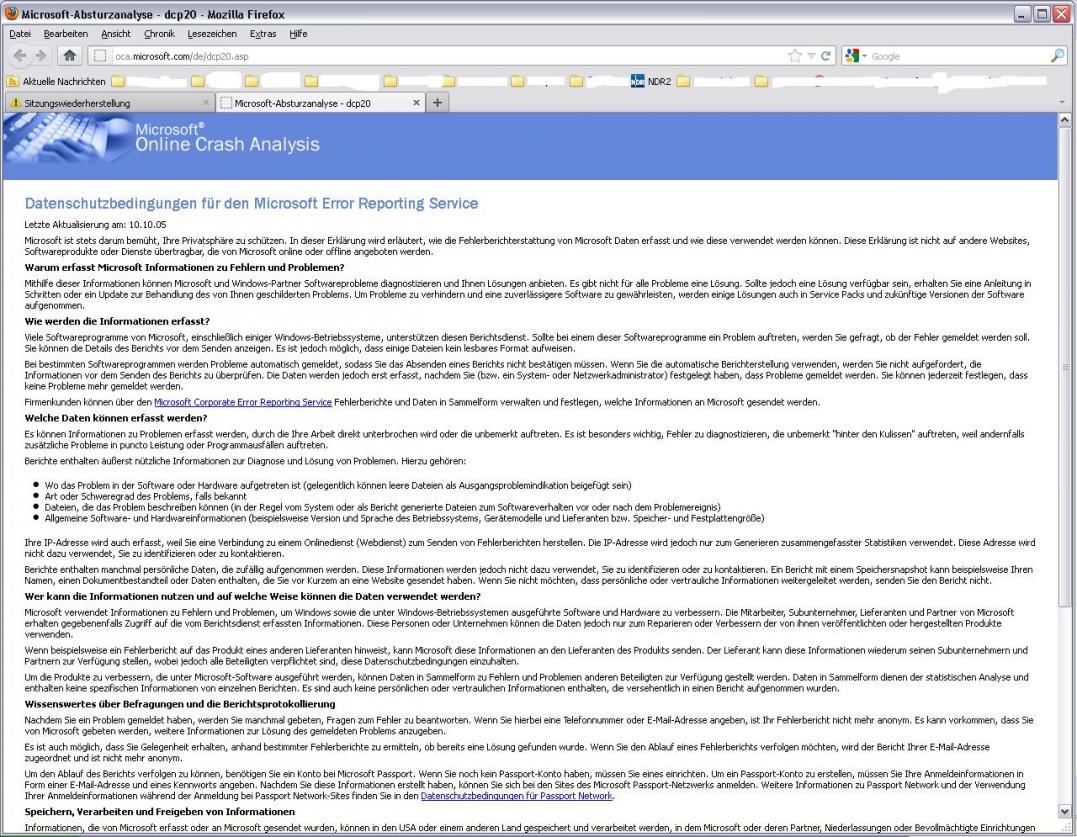Focus the Google search field

click(x=959, y=56)
